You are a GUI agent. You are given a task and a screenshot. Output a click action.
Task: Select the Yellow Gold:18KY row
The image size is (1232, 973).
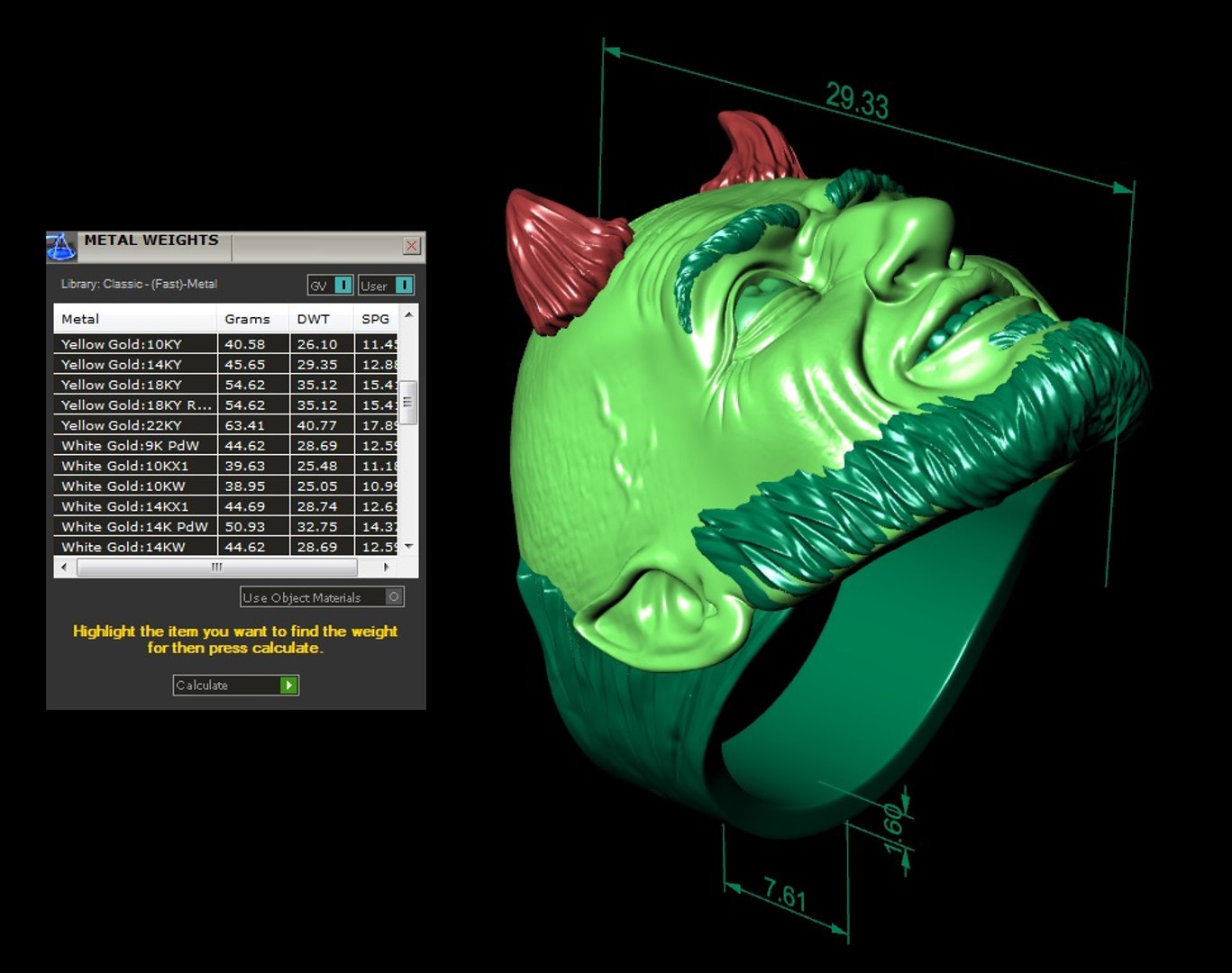pyautogui.click(x=225, y=385)
